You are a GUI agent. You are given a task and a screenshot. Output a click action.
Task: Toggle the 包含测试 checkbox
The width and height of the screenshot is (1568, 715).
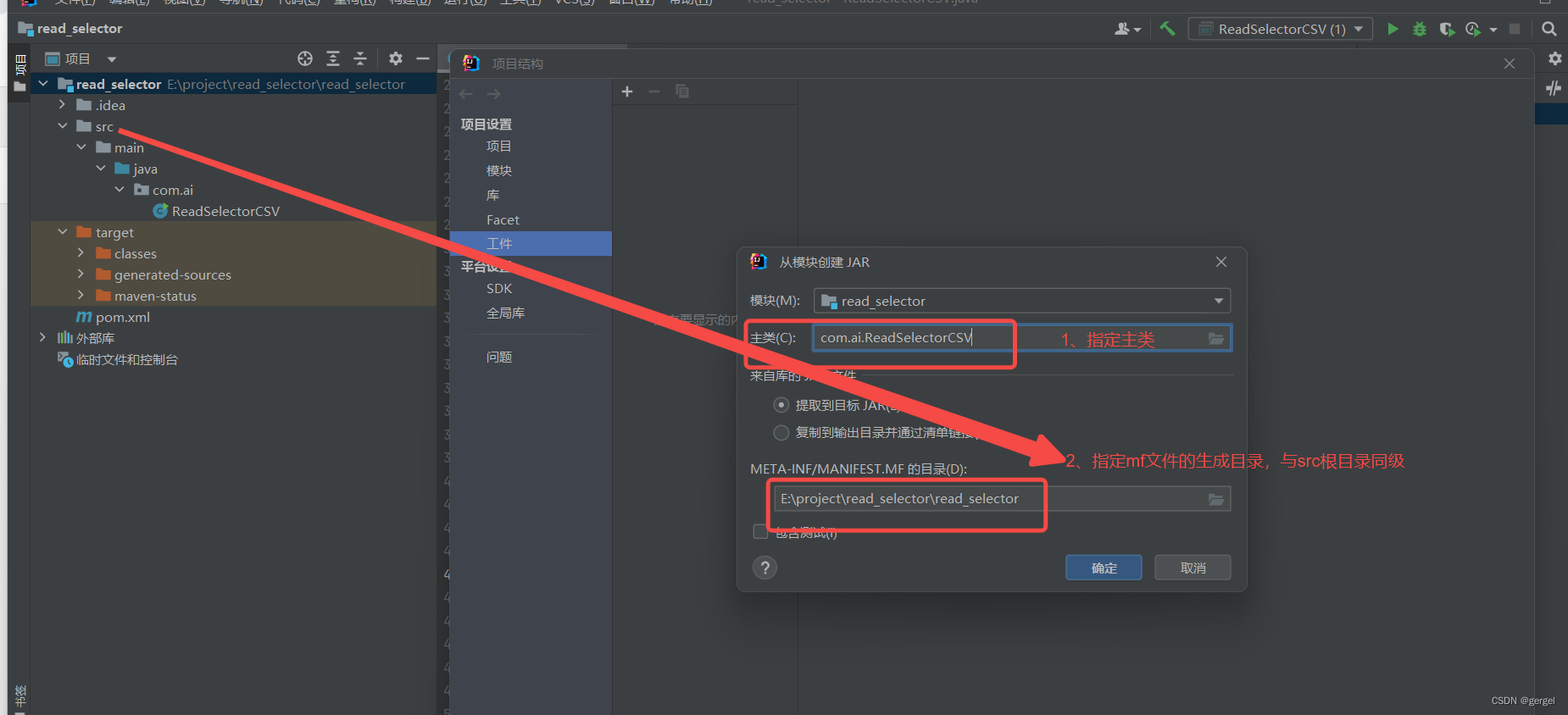760,532
